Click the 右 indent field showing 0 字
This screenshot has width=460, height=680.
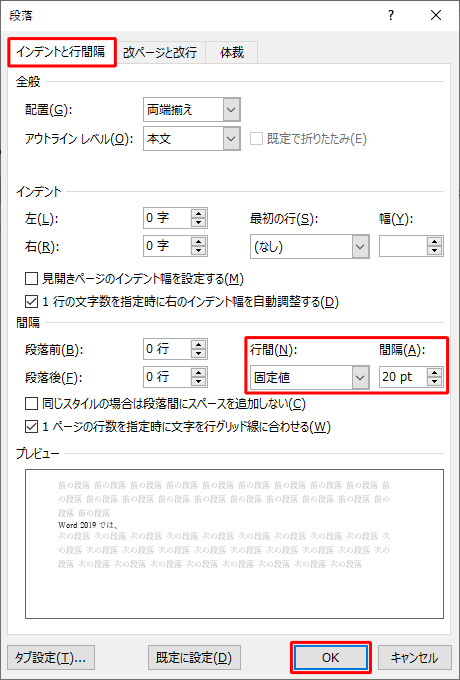pyautogui.click(x=167, y=246)
